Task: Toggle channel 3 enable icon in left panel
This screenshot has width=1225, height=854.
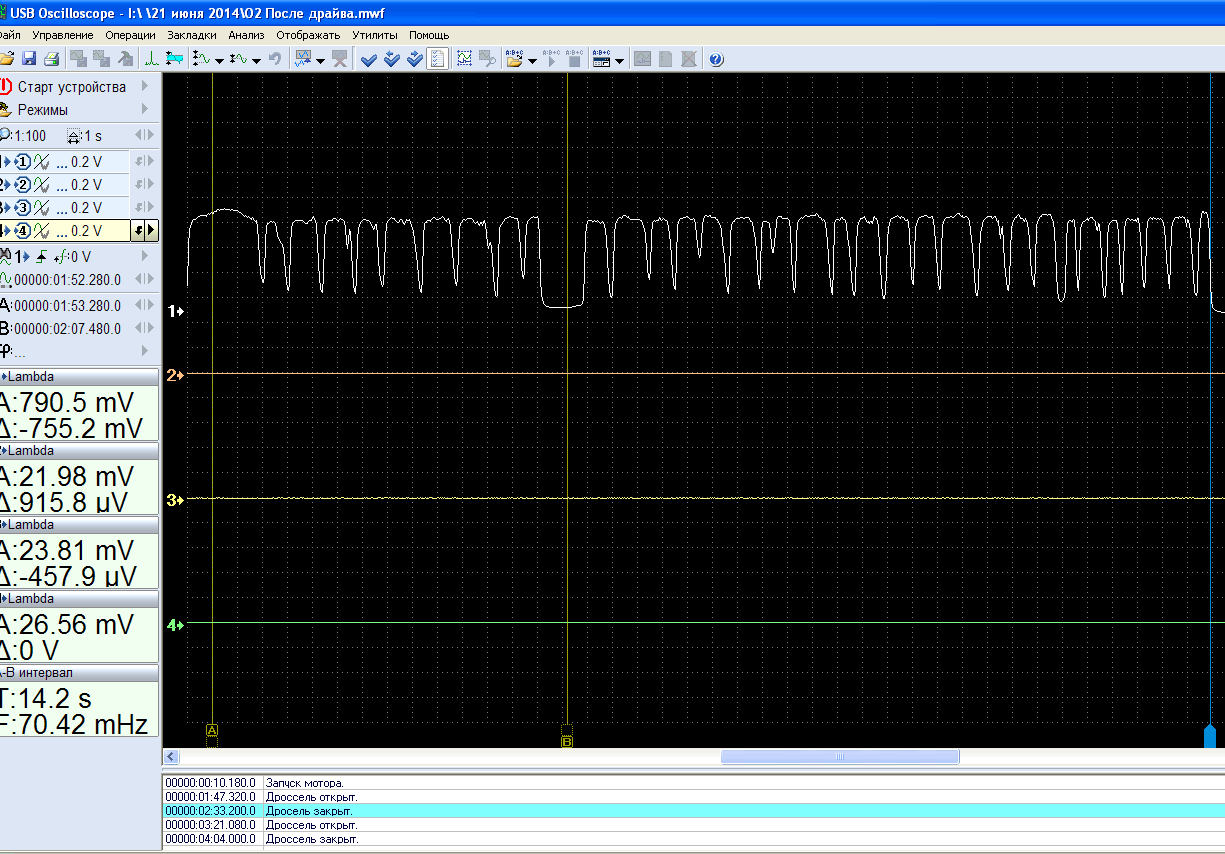Action: [24, 208]
